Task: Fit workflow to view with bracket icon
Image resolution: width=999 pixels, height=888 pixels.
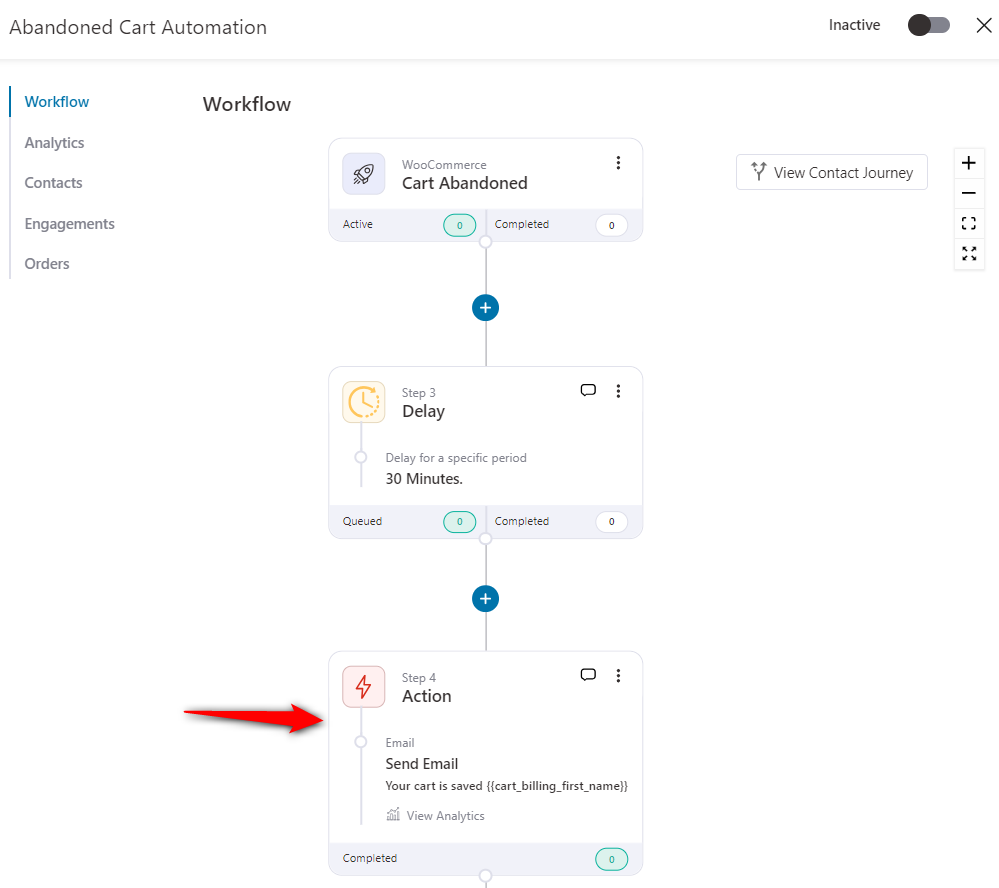Action: 968,223
